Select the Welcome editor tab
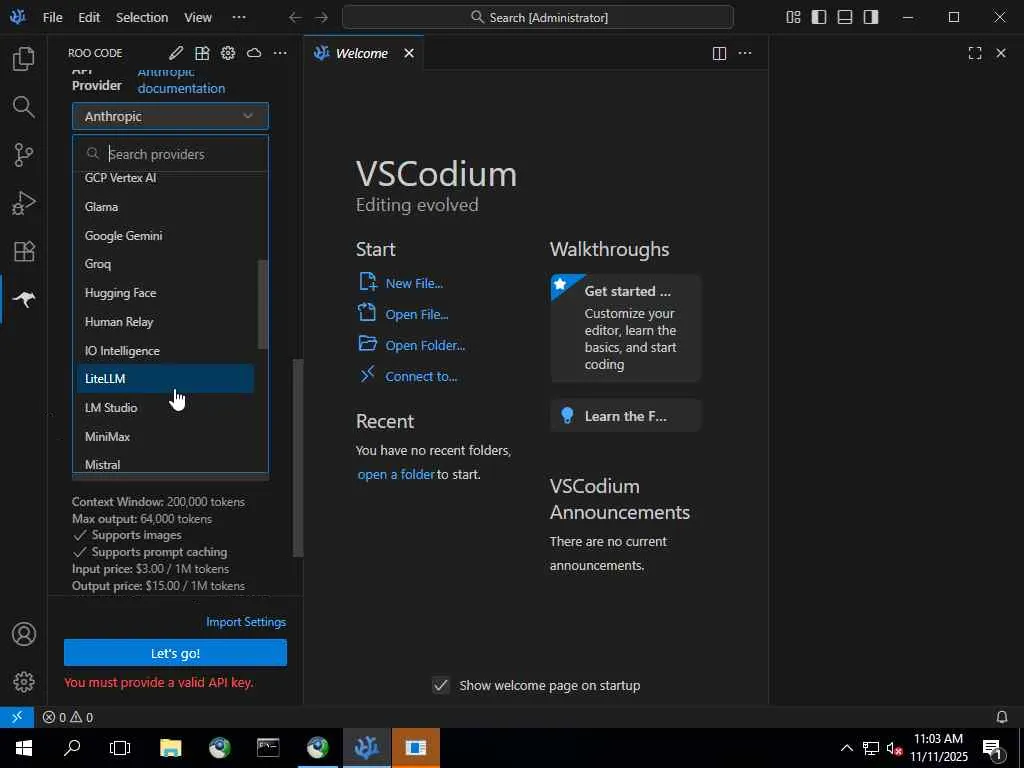This screenshot has width=1024, height=768. pos(361,54)
